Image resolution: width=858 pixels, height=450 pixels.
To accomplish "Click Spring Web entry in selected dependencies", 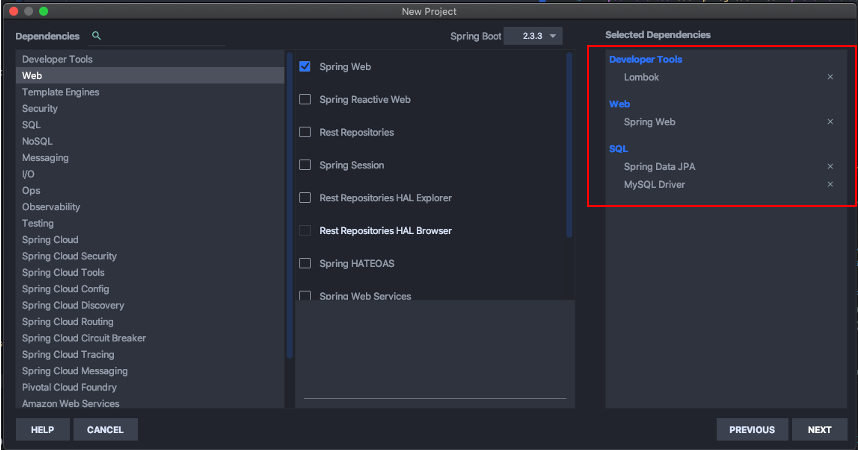I will (x=650, y=122).
